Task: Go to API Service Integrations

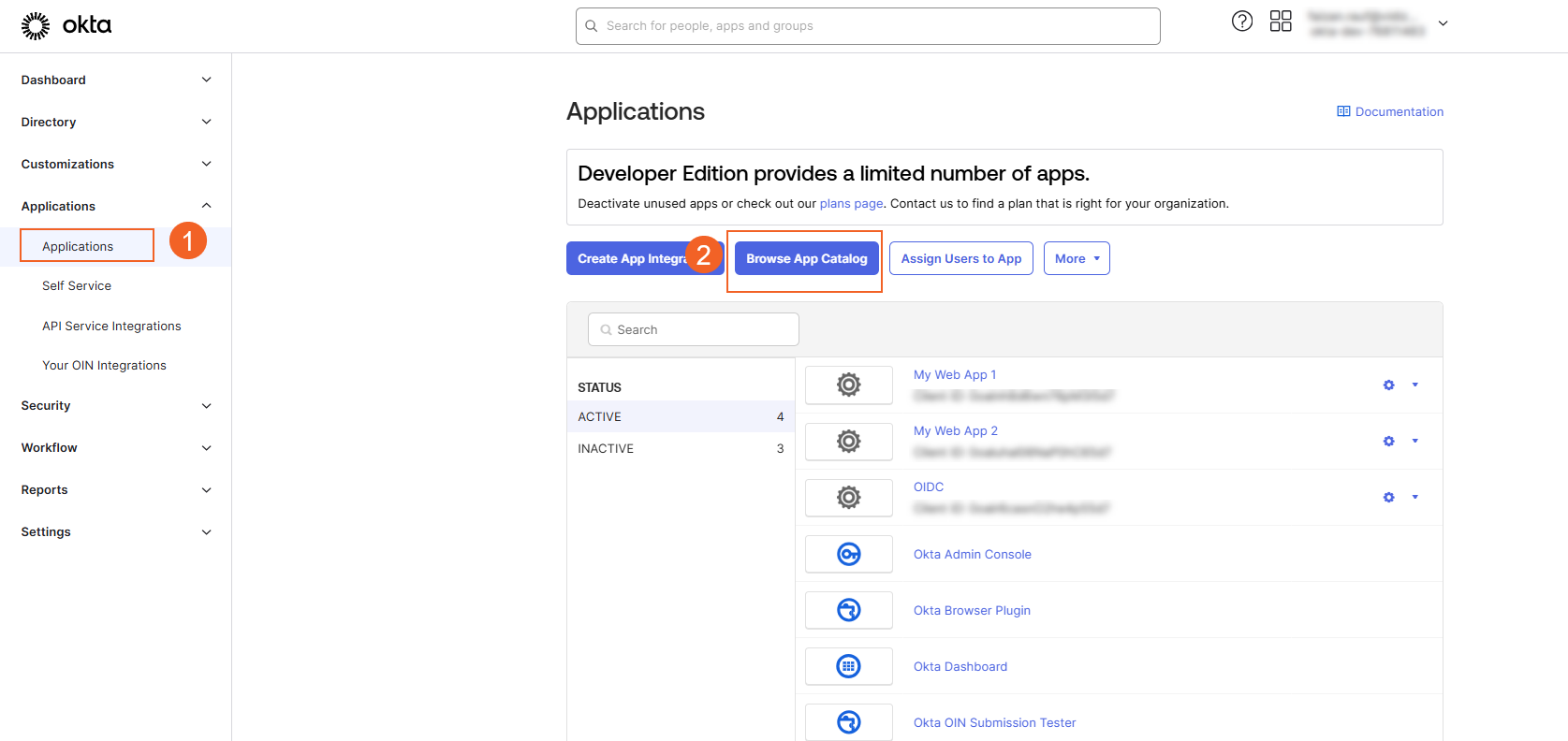Action: (x=111, y=327)
